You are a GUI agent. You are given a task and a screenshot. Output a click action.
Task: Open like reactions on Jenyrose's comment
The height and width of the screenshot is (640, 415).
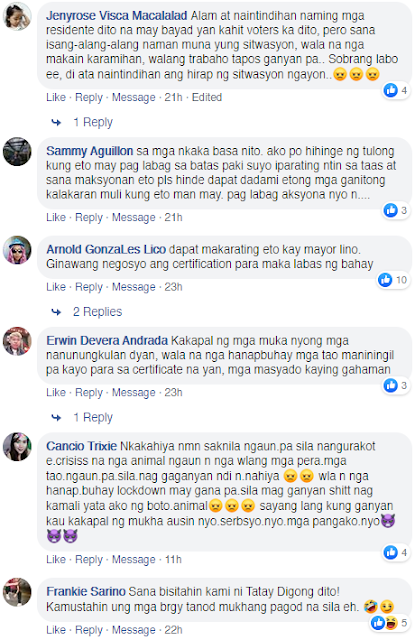396,90
